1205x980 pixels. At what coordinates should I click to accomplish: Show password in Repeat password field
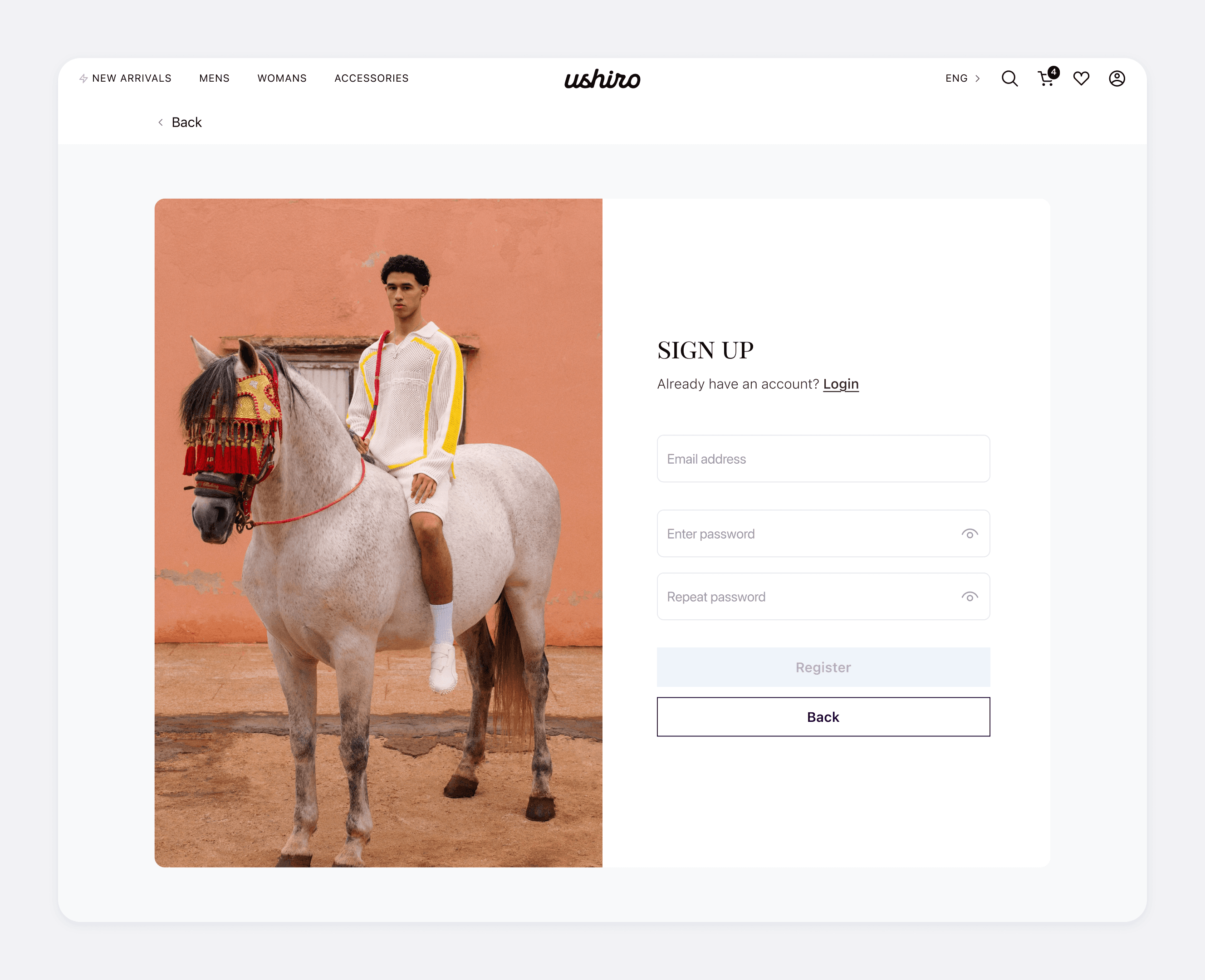(x=970, y=597)
